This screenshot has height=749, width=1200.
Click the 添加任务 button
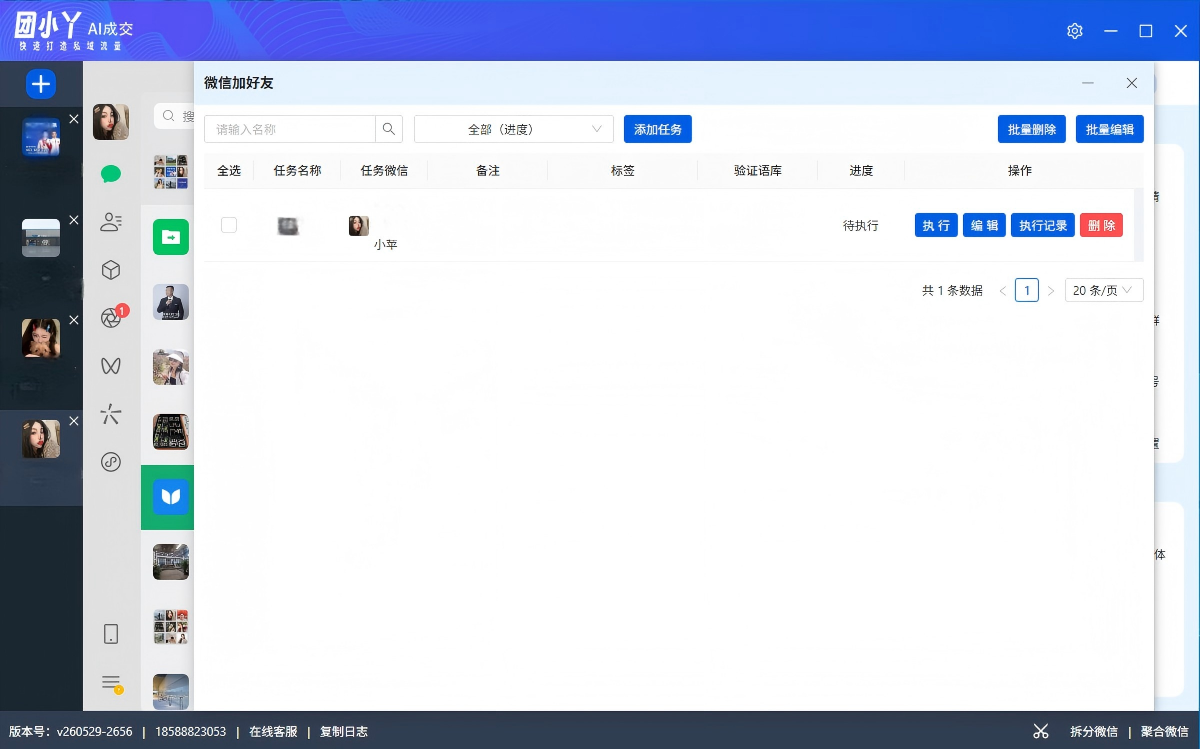(x=658, y=129)
